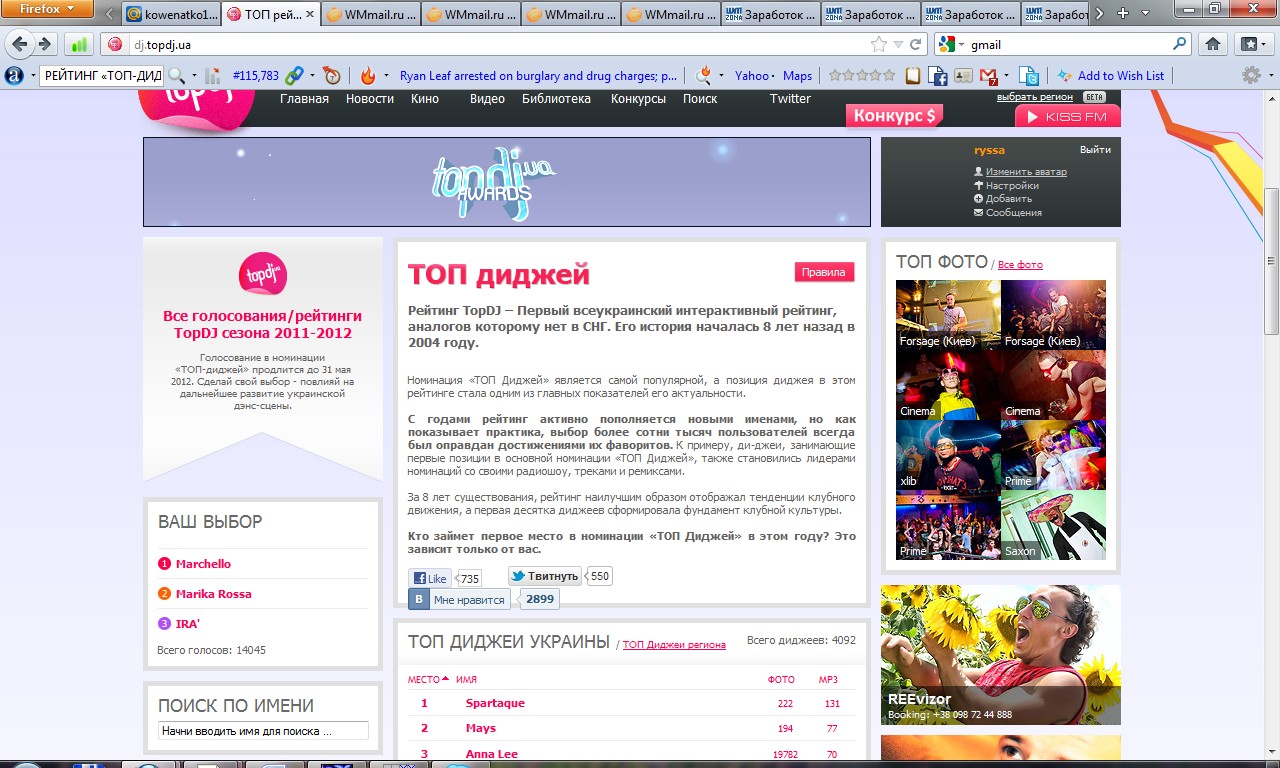Expand the tab list dropdown arrow

pos(1146,13)
